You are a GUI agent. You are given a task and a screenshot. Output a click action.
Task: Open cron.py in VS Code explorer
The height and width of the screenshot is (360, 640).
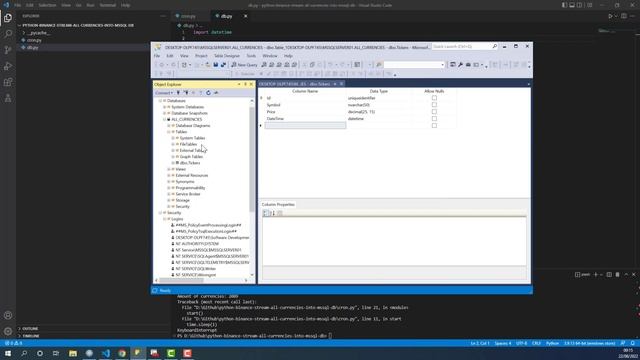pyautogui.click(x=34, y=40)
